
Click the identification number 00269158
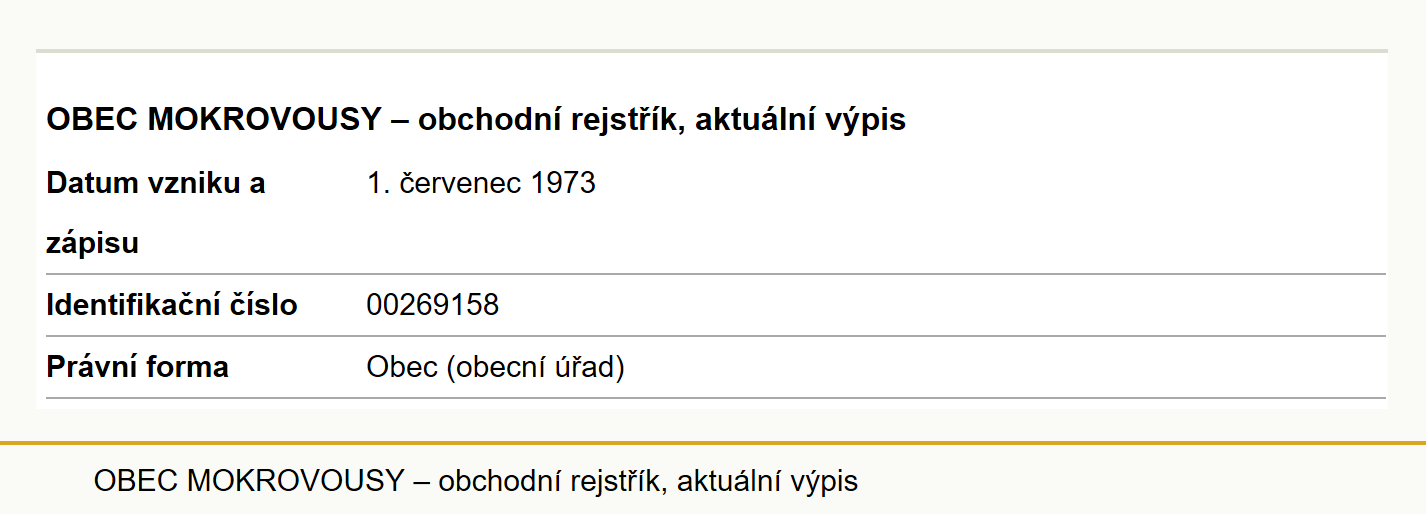(x=433, y=305)
